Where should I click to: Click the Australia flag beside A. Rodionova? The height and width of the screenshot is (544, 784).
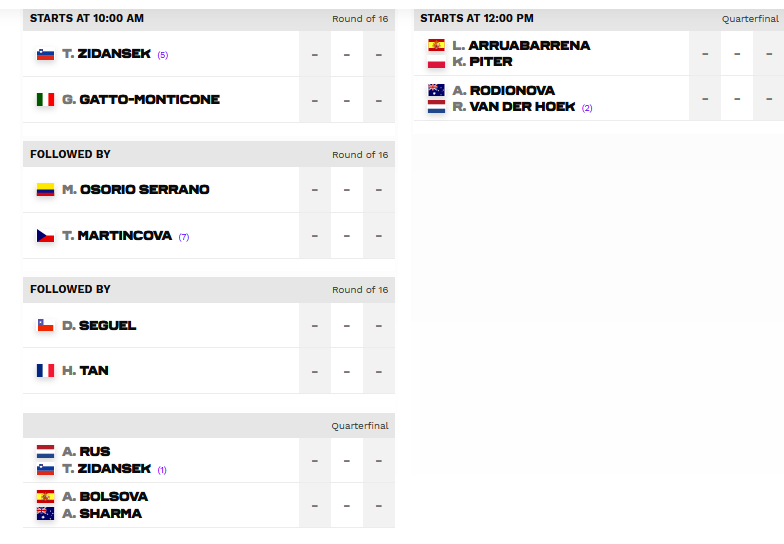[436, 90]
